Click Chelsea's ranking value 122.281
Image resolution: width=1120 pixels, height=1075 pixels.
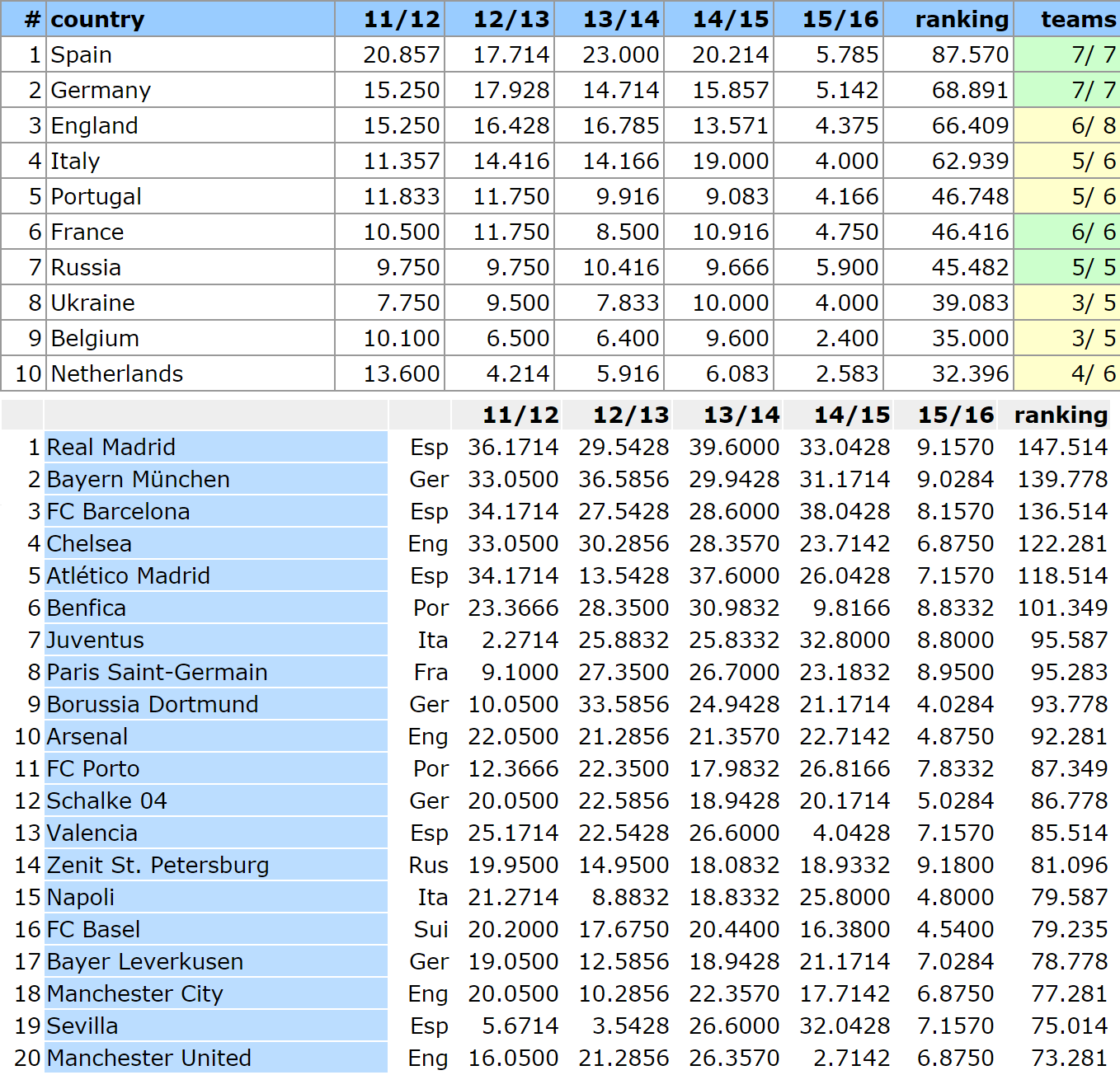point(1062,543)
